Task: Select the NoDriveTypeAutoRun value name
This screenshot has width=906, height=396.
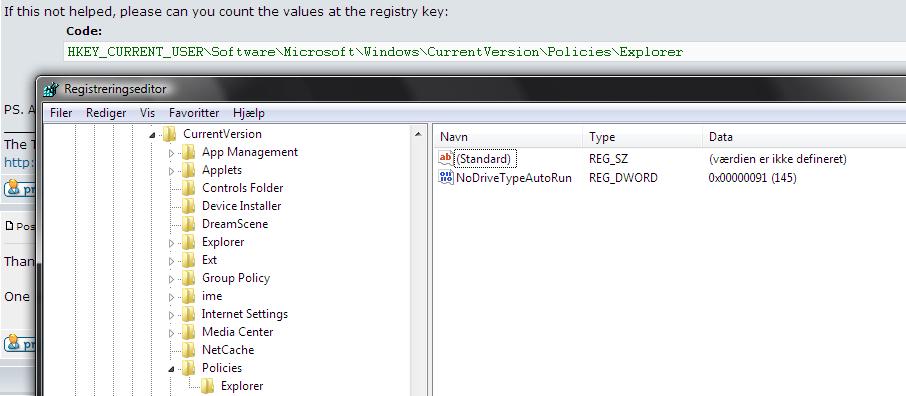Action: coord(514,177)
